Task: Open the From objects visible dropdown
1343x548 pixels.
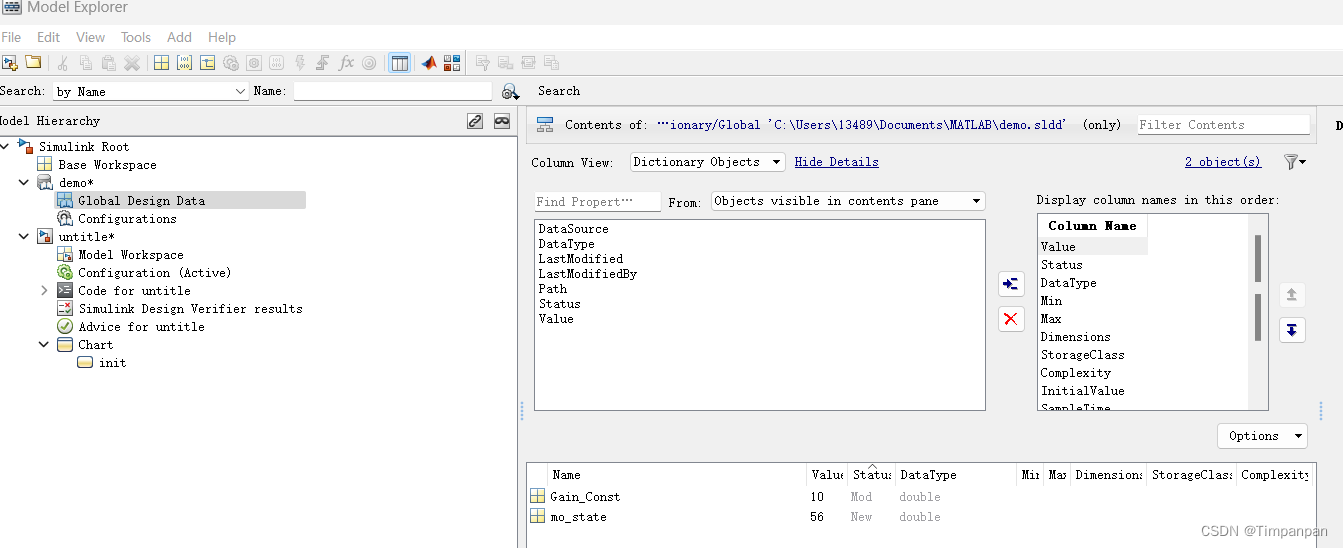Action: tap(848, 201)
